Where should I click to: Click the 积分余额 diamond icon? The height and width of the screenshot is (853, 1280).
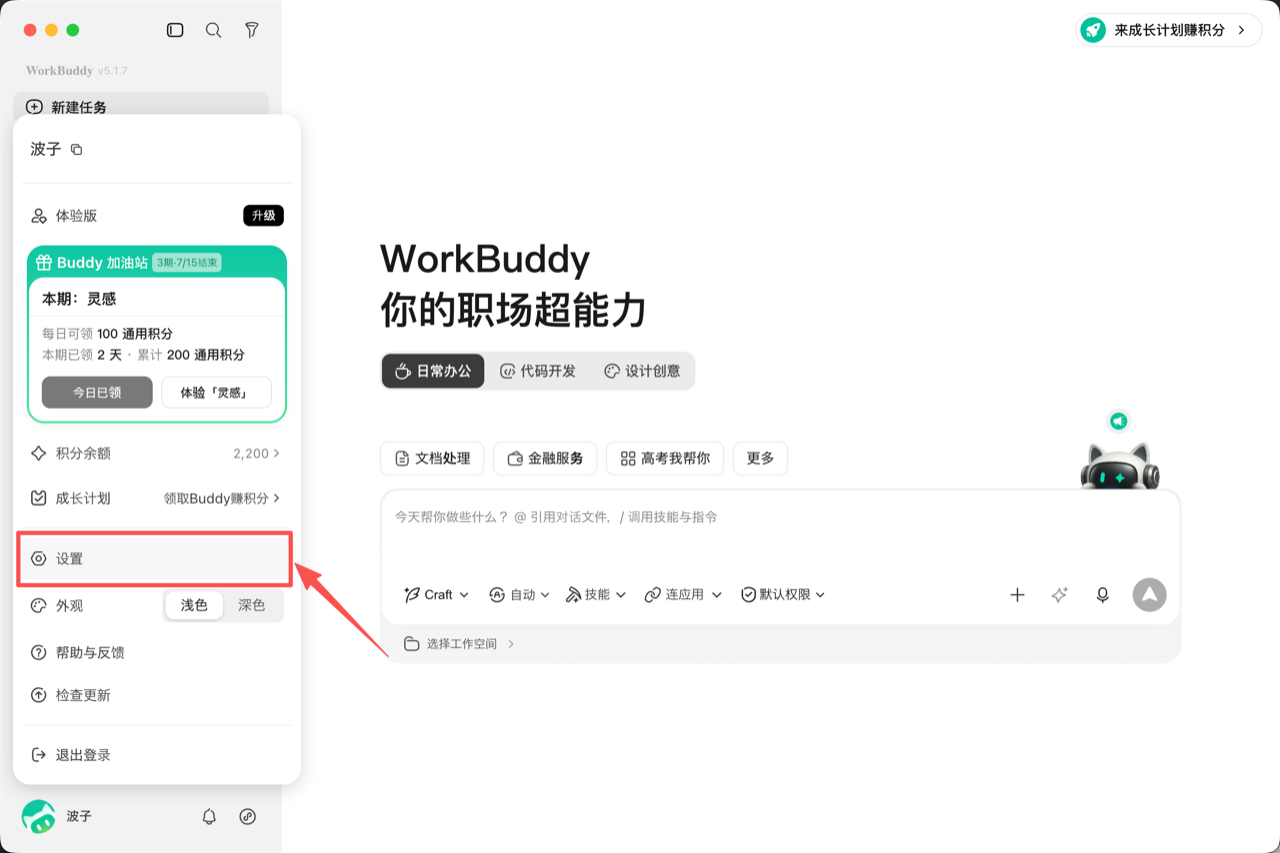point(39,453)
